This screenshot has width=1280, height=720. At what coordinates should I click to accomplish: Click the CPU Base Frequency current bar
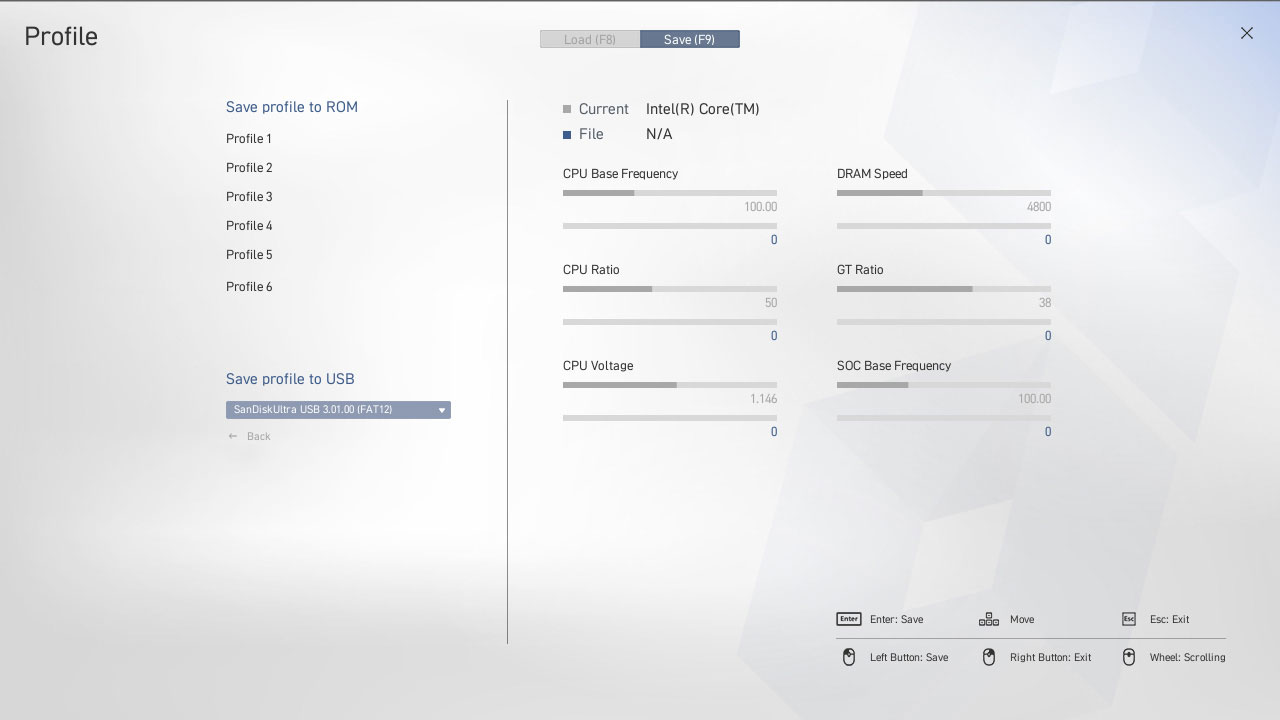[x=669, y=193]
